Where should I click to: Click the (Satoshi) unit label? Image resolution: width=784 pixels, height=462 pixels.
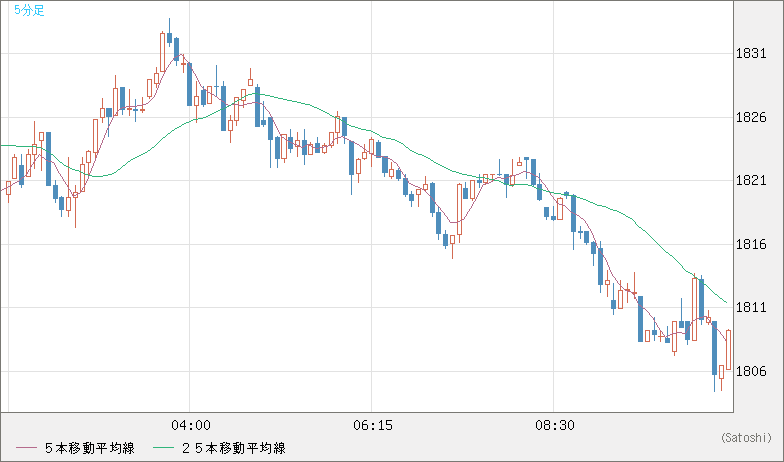[x=746, y=438]
